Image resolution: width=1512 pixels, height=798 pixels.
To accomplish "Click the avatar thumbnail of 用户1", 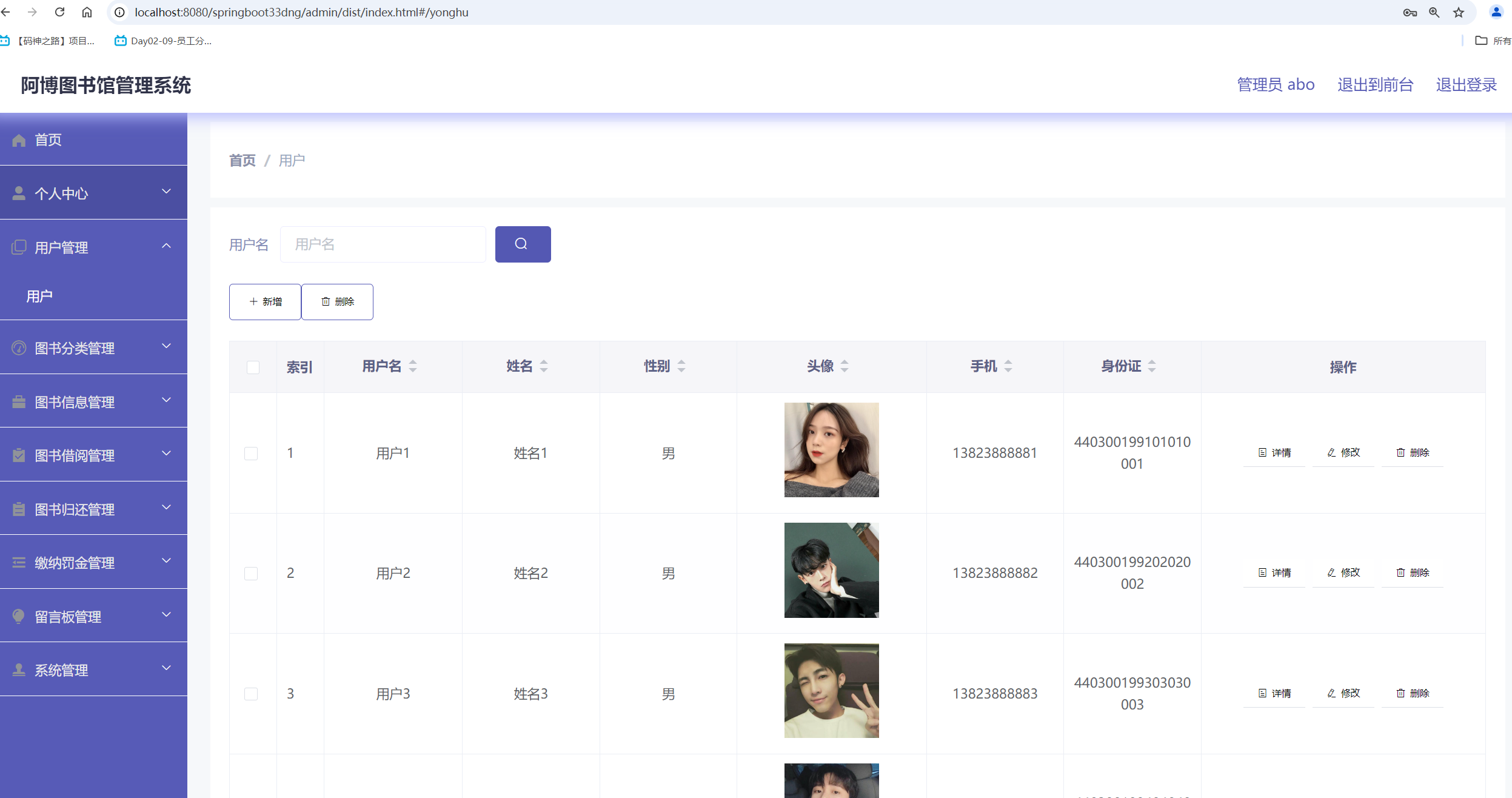I will [x=831, y=450].
